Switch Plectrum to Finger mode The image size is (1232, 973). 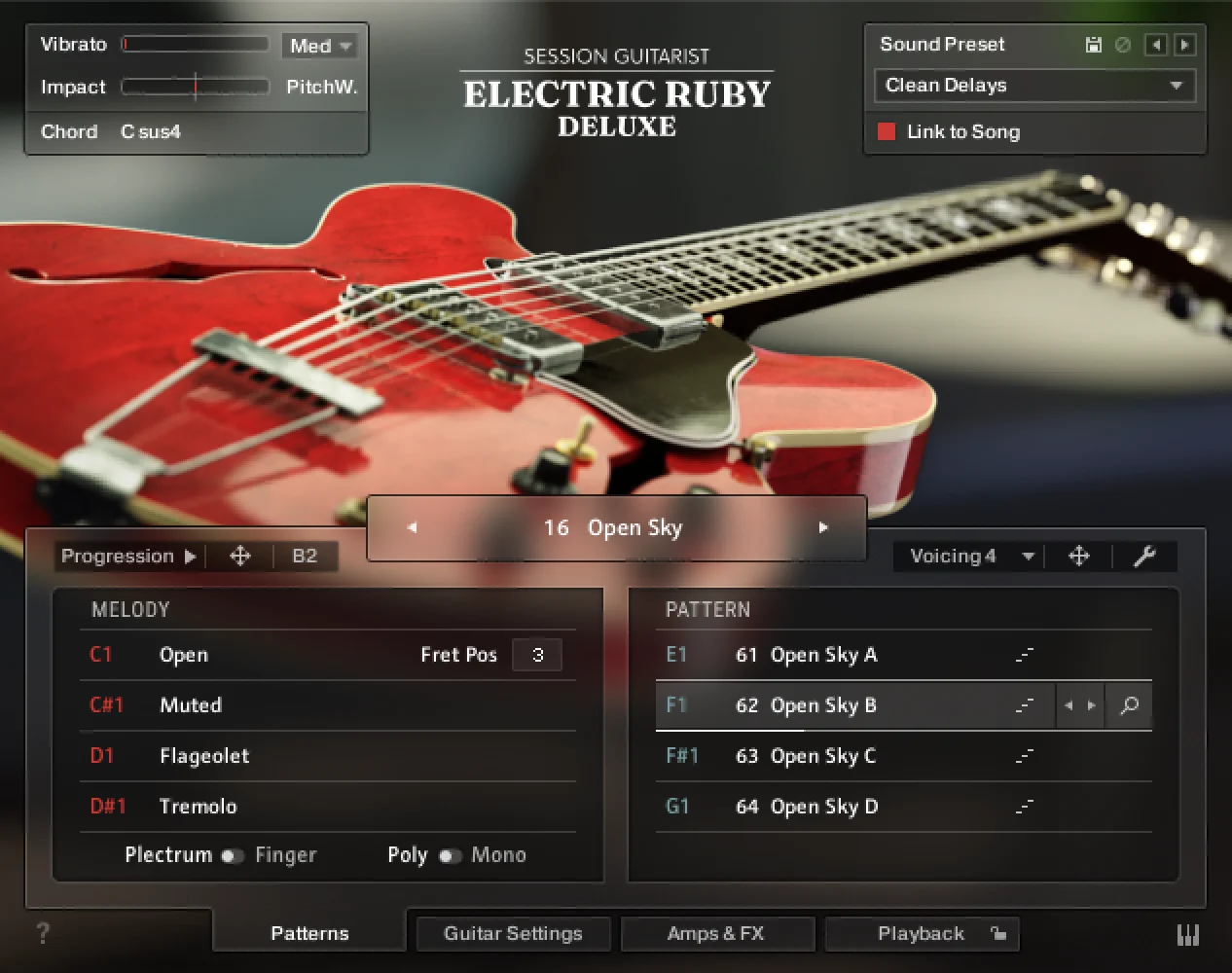[x=233, y=856]
